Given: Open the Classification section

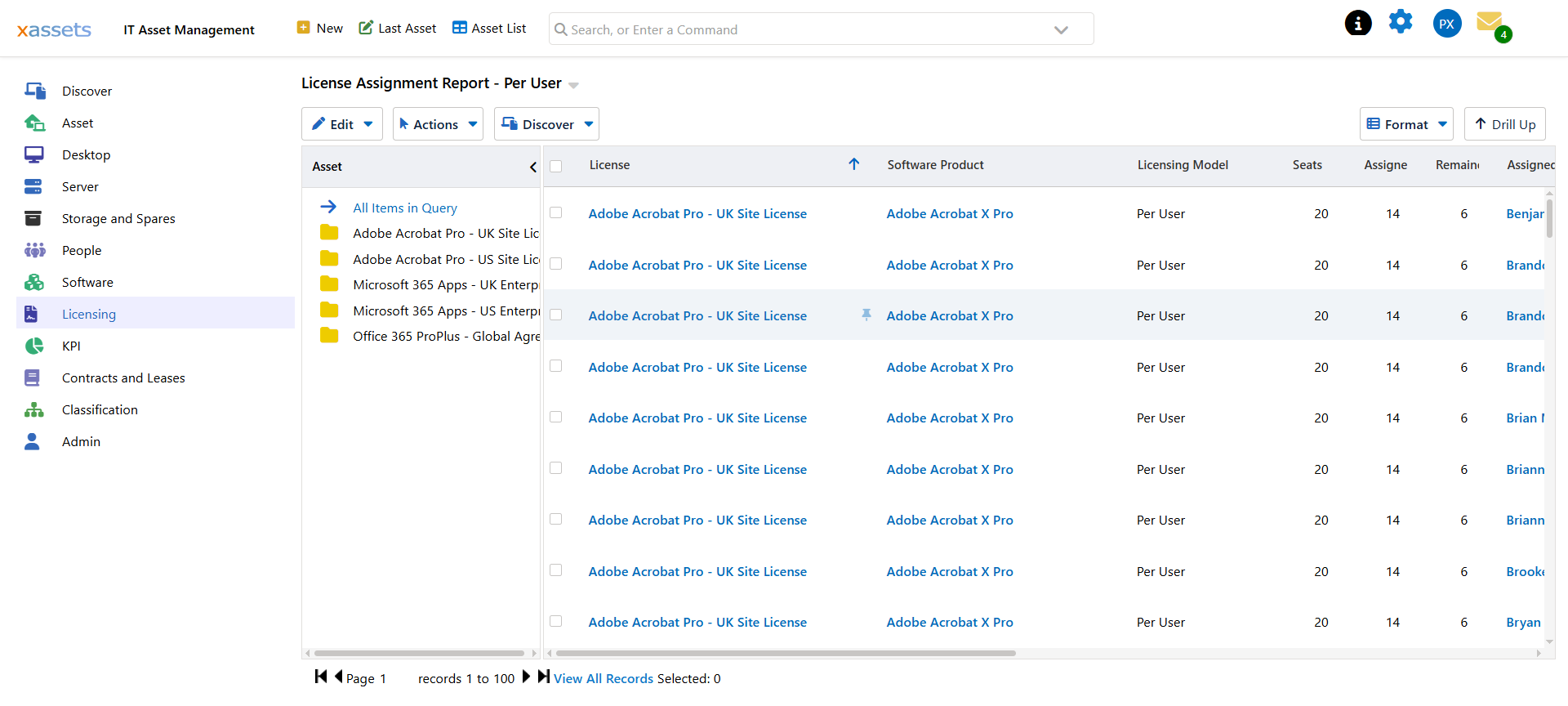Looking at the screenshot, I should coord(100,409).
